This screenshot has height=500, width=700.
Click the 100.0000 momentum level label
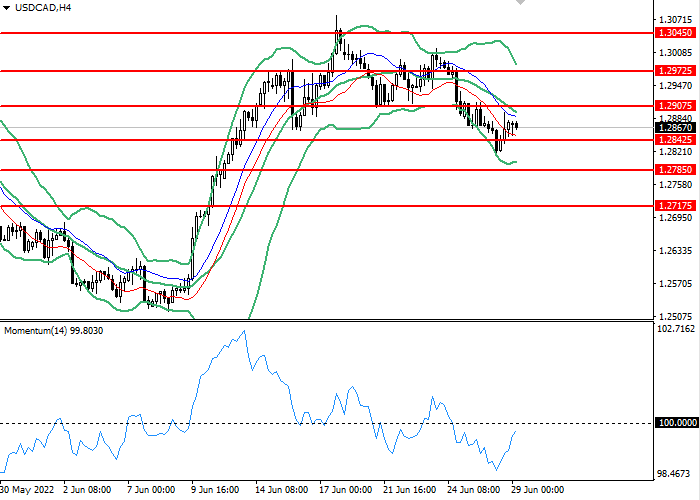point(675,424)
